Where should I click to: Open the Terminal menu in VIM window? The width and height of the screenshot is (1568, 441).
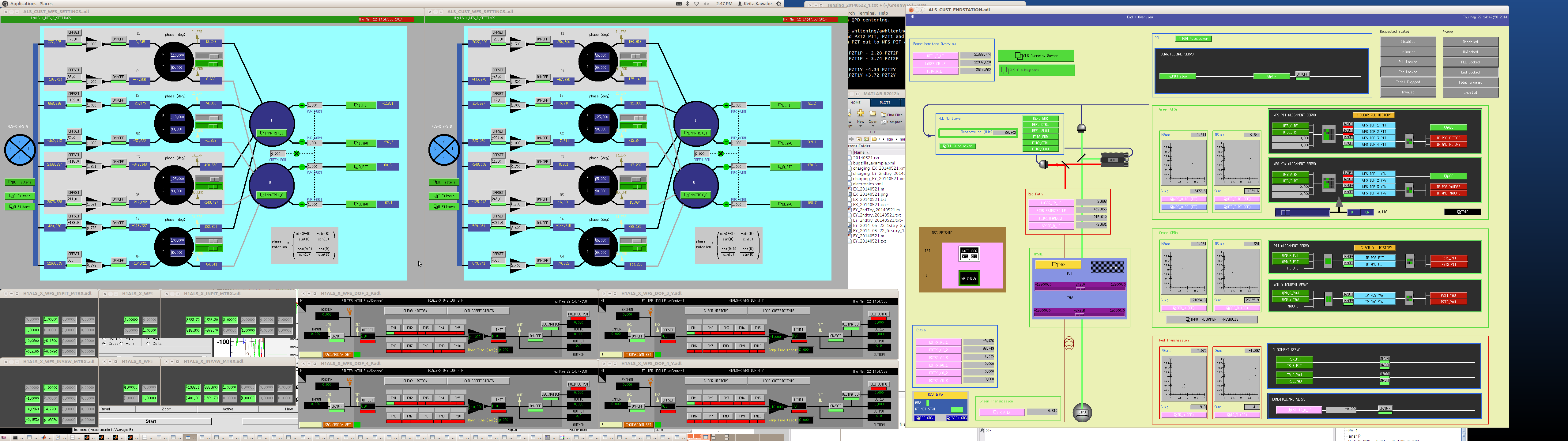[x=866, y=13]
